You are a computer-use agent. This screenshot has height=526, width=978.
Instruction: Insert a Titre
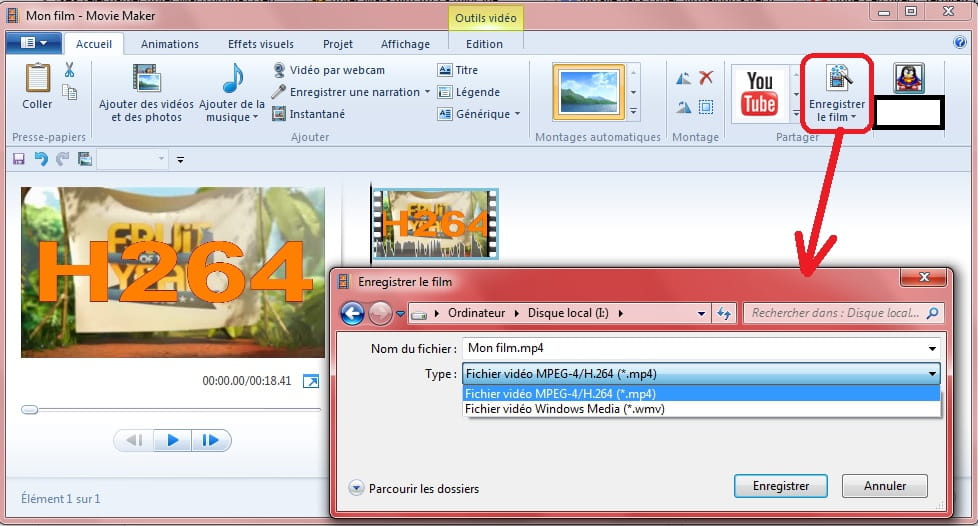[458, 70]
